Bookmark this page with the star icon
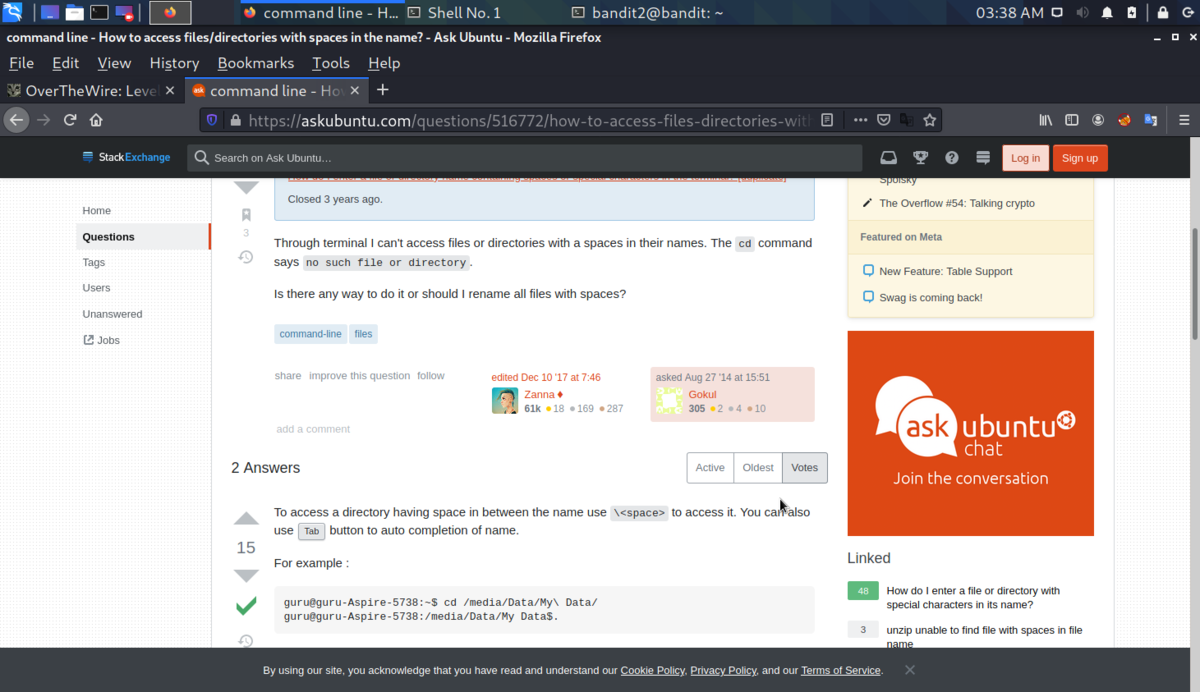This screenshot has height=692, width=1200. pos(930,120)
